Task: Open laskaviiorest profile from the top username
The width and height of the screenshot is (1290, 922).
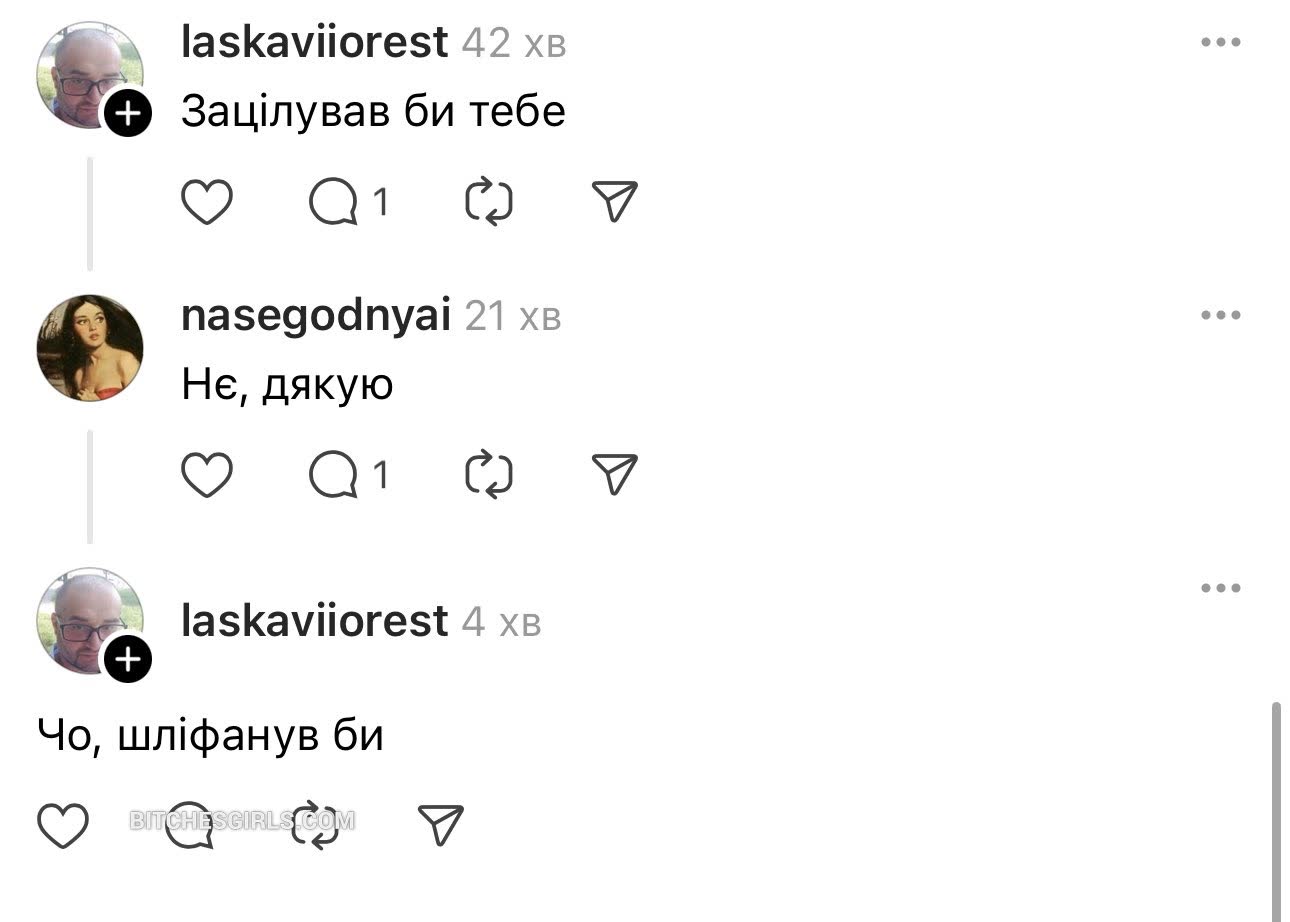Action: coord(314,42)
